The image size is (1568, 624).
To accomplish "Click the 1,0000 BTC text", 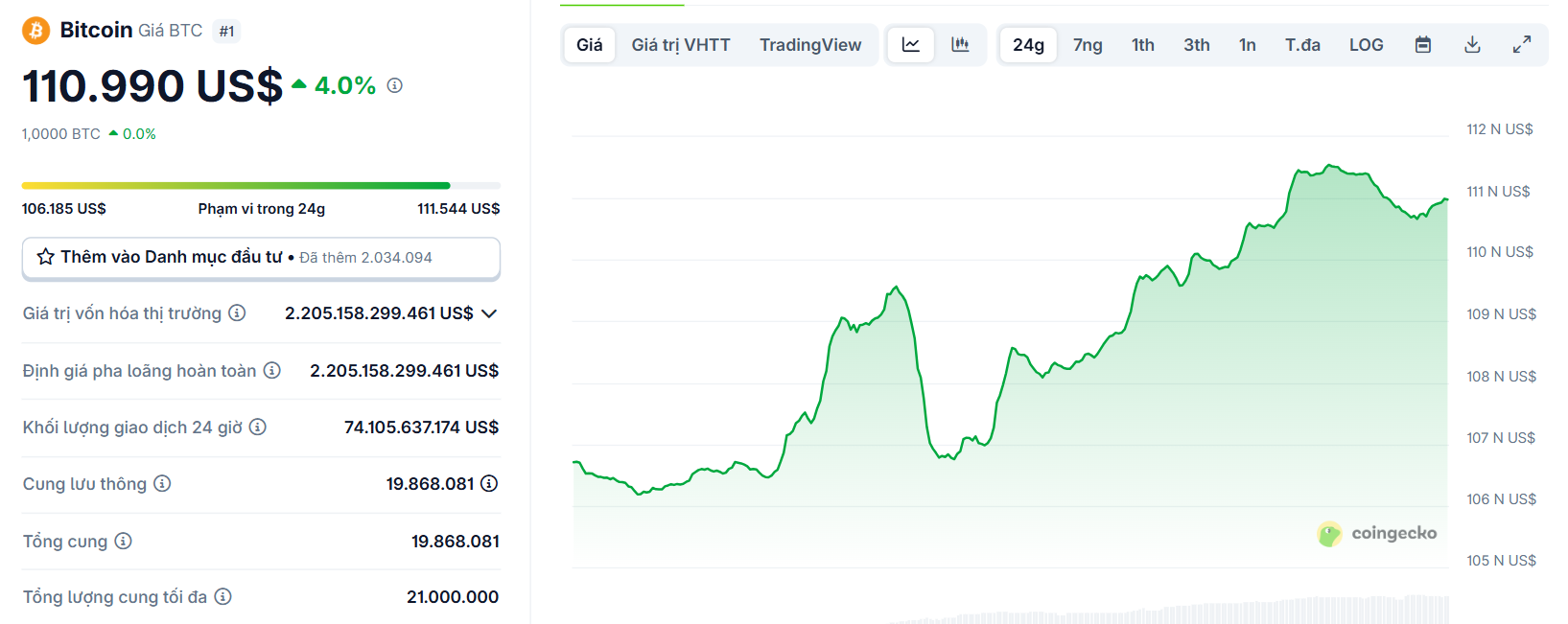I will point(61,134).
